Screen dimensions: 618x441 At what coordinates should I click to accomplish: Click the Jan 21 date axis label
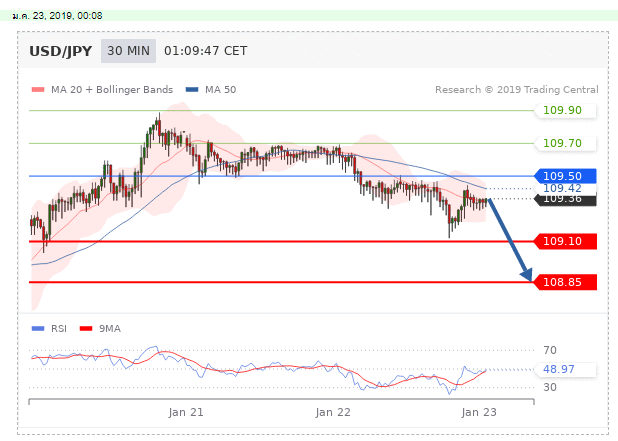[x=186, y=412]
